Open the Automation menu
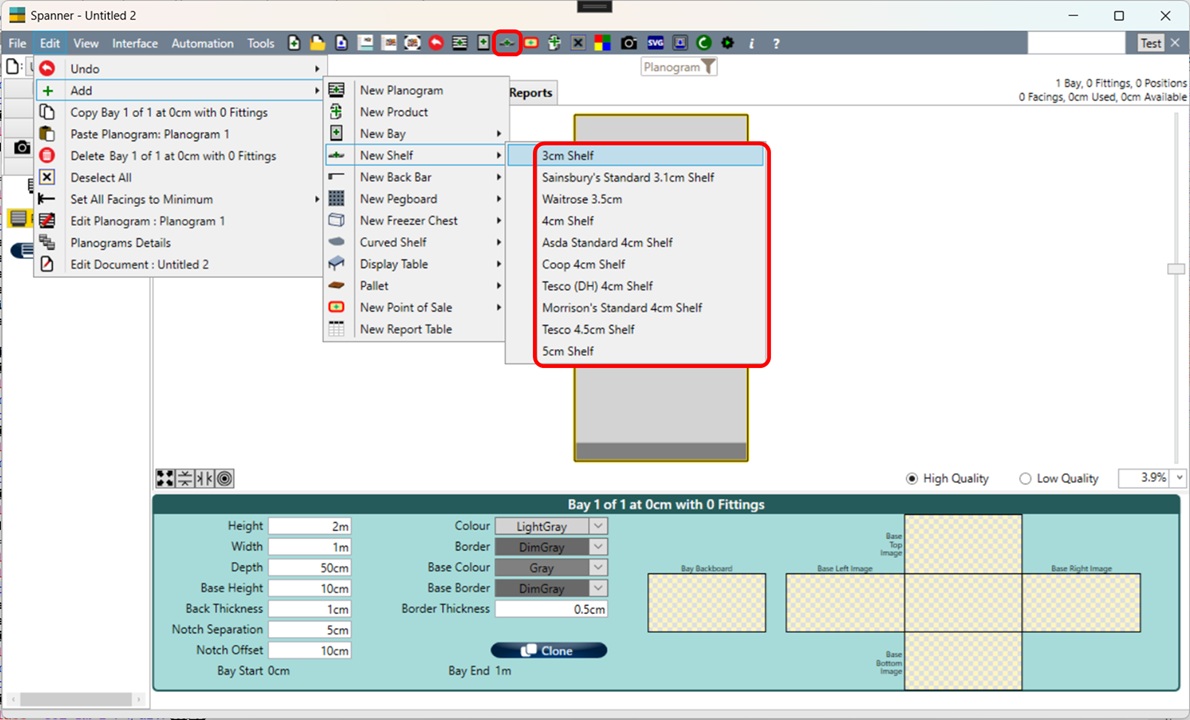Screen dimensions: 1190x720 202,43
